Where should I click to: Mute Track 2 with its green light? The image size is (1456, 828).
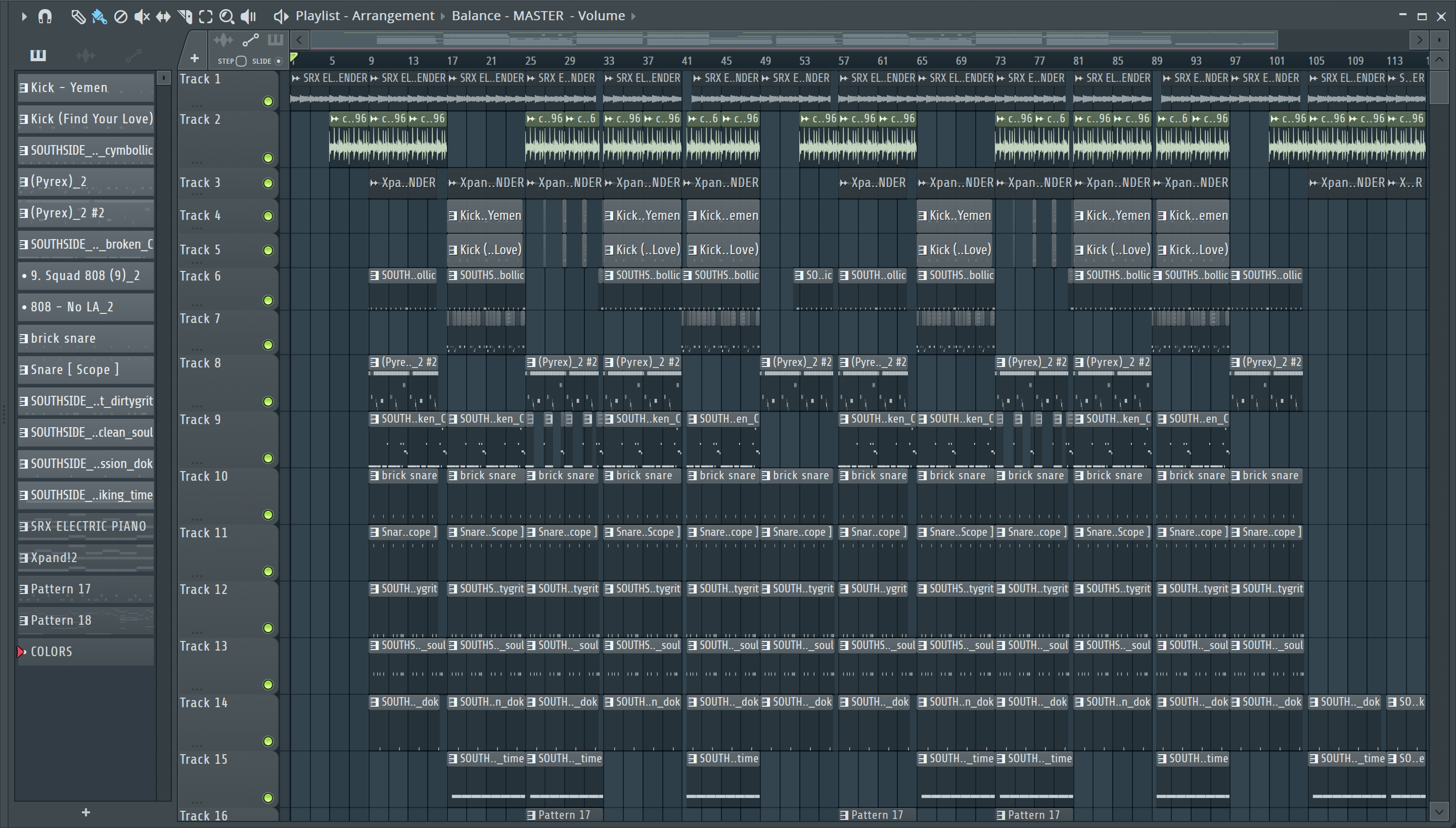[268, 158]
